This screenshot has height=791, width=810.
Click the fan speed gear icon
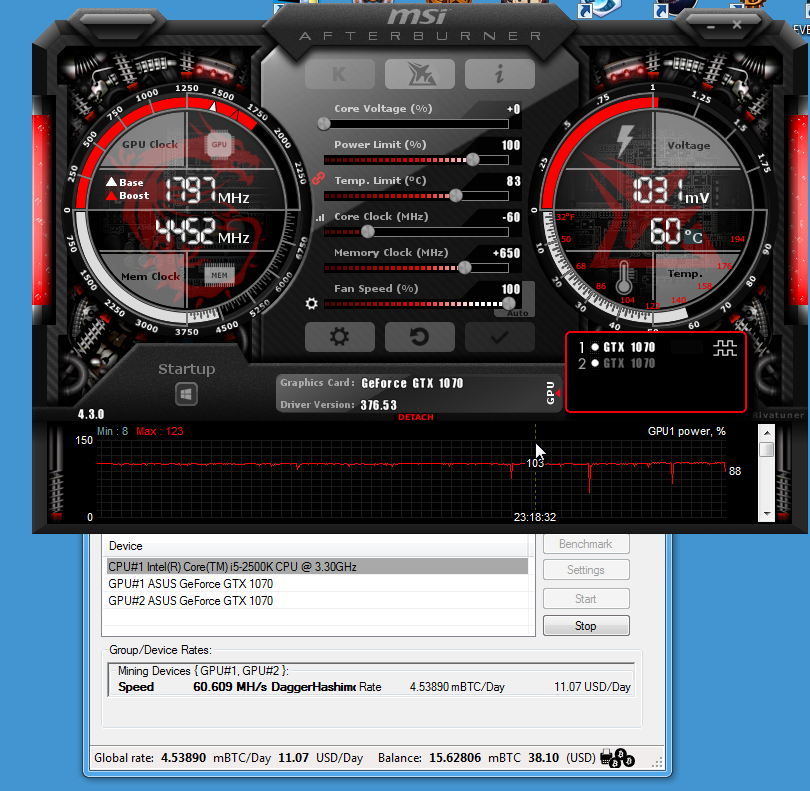pyautogui.click(x=311, y=303)
